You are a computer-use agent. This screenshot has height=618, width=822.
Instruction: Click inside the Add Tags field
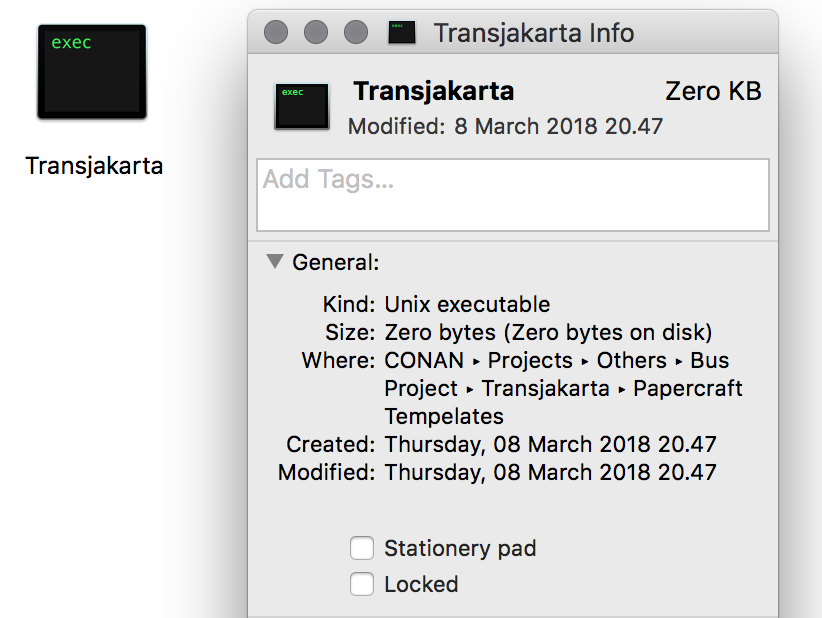512,194
